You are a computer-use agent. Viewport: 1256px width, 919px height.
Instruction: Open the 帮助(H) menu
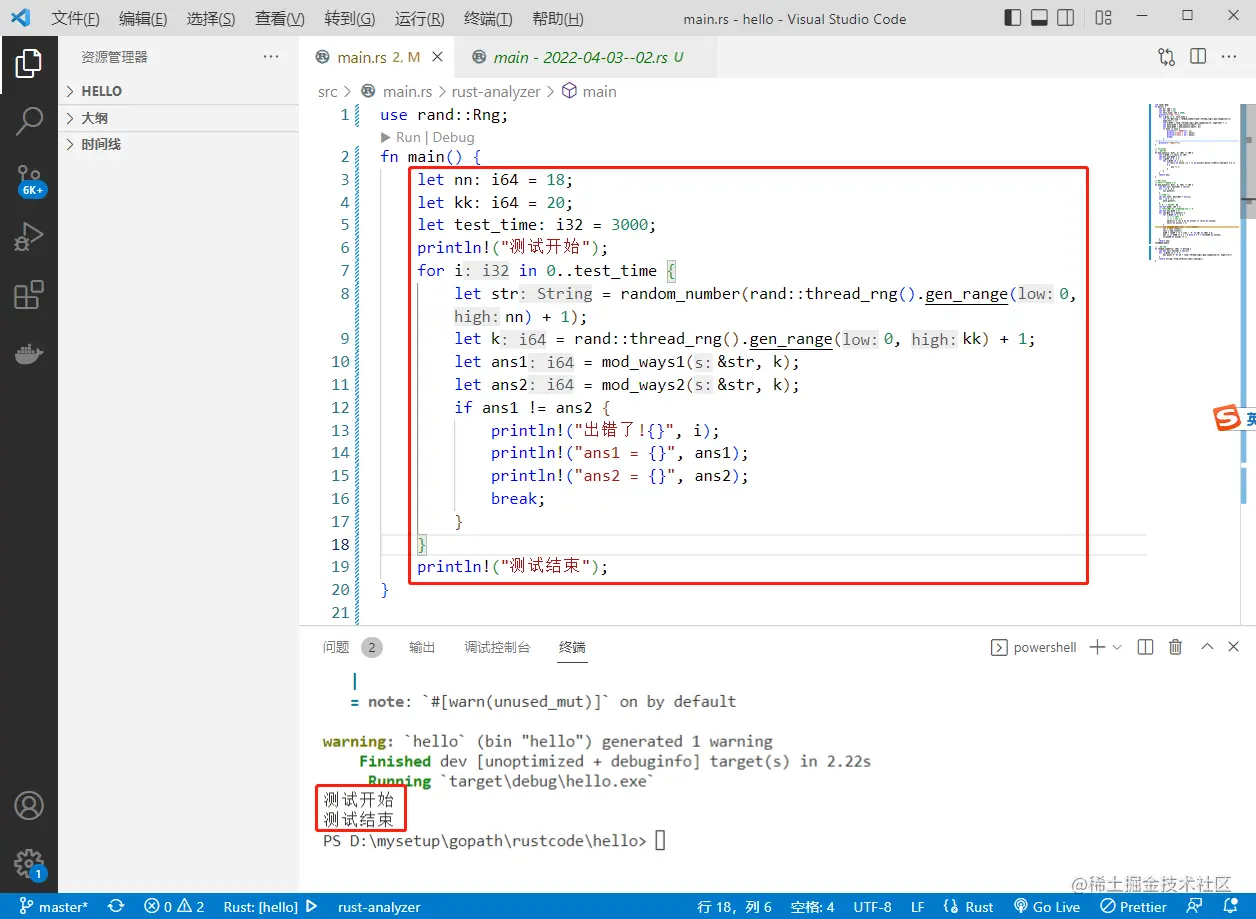point(557,19)
